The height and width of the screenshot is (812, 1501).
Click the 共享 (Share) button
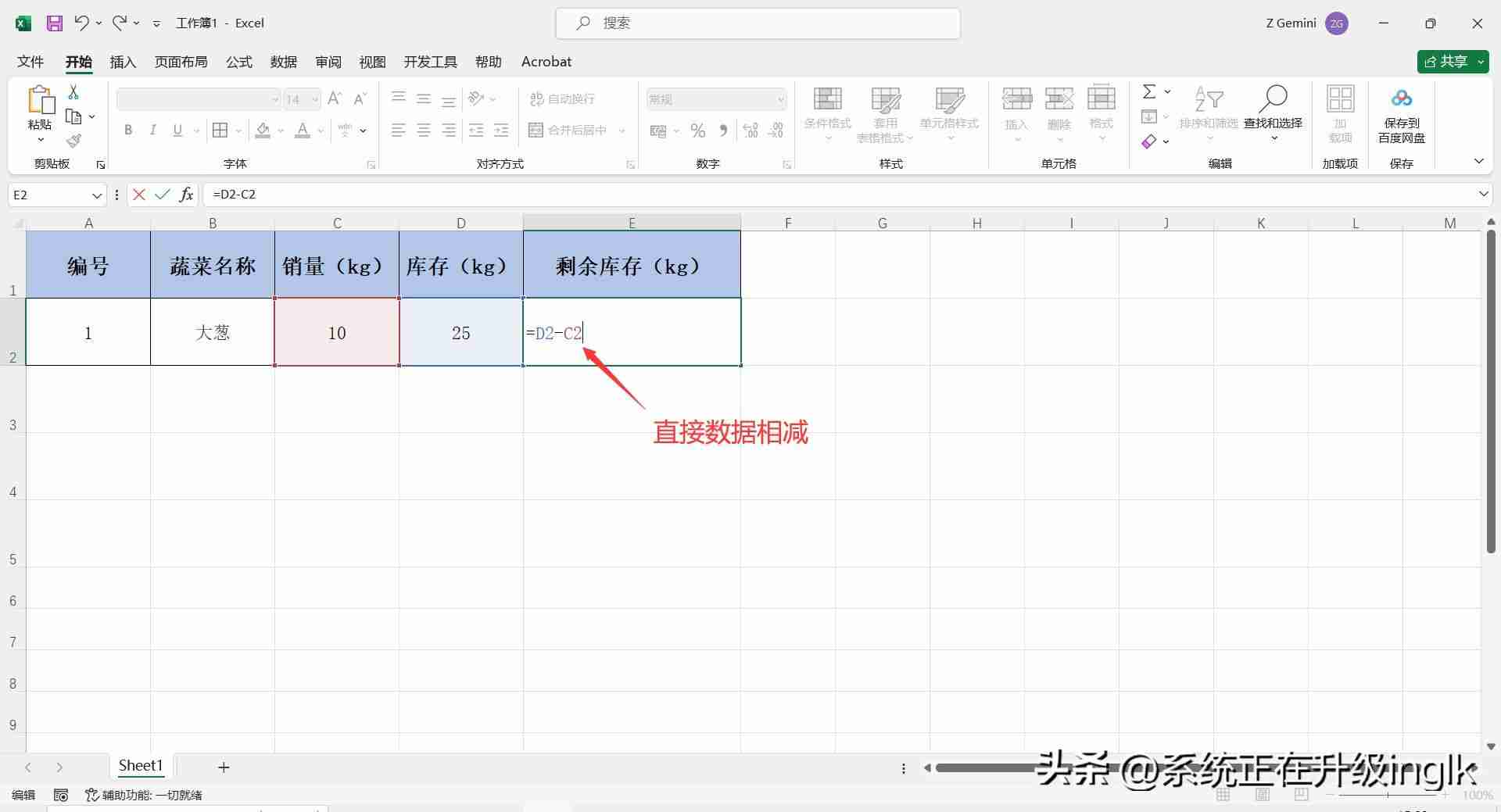click(1453, 62)
